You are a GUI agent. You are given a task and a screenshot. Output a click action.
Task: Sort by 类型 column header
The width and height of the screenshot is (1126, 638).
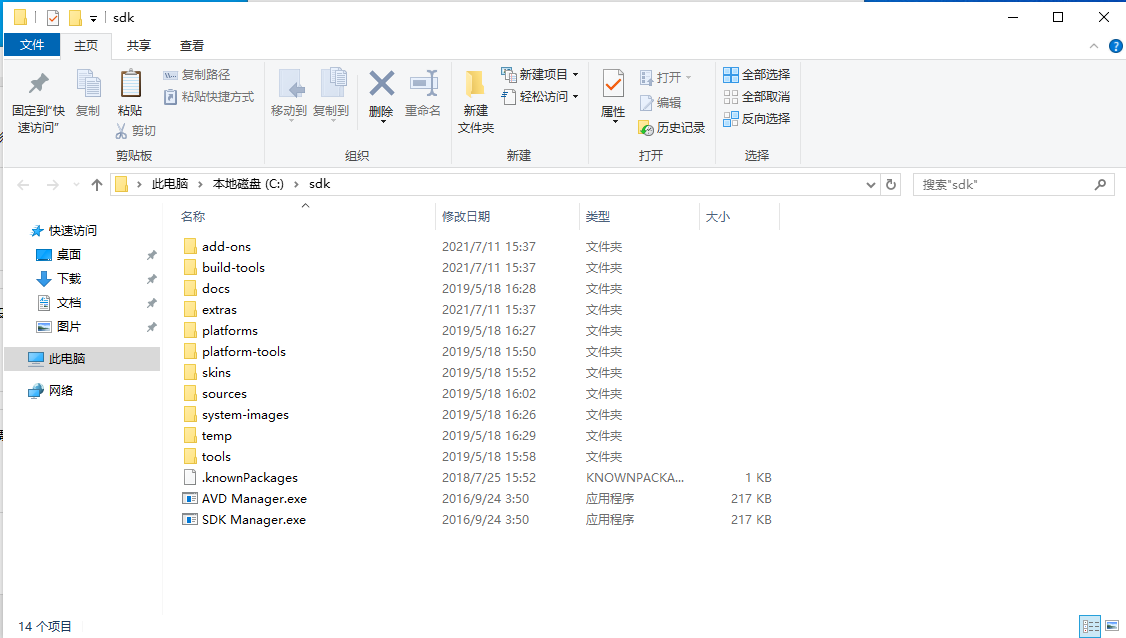coord(597,216)
